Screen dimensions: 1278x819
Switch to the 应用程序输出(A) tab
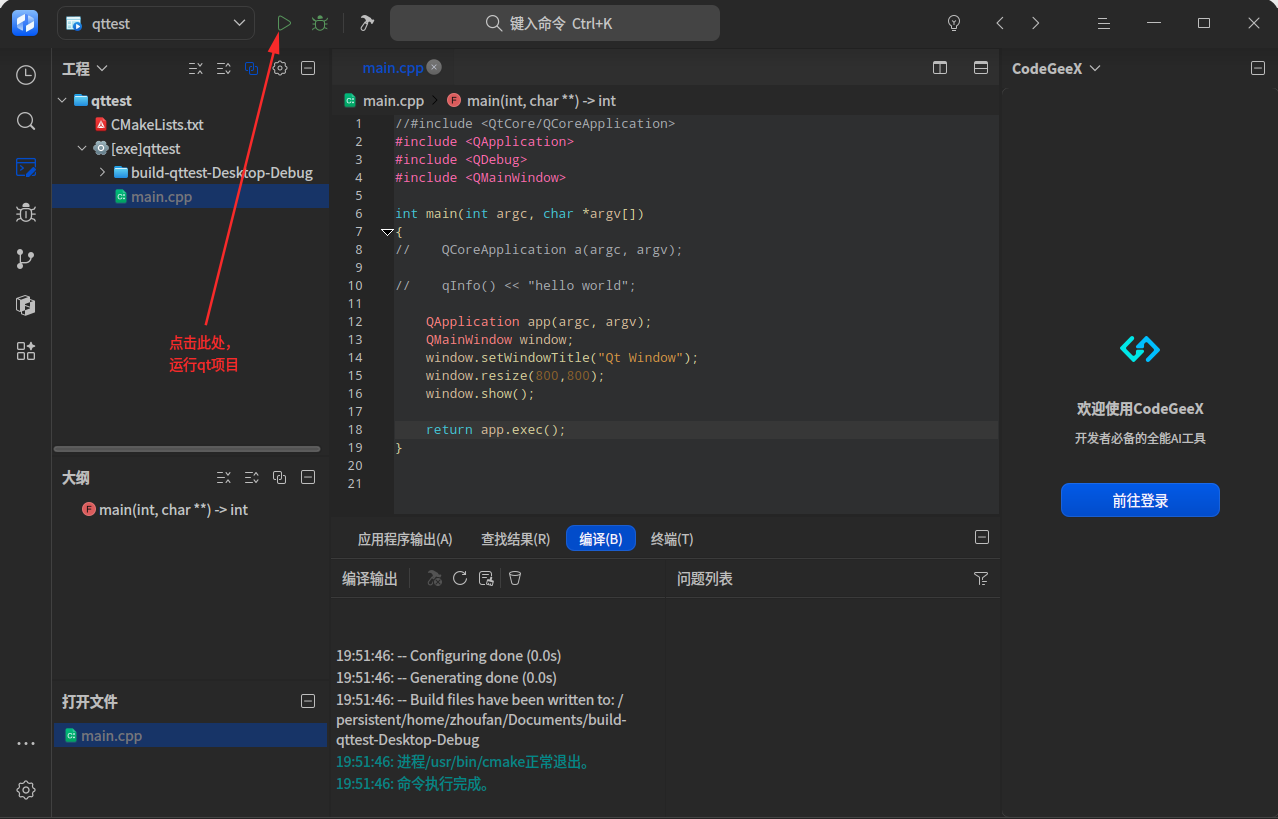tap(405, 539)
